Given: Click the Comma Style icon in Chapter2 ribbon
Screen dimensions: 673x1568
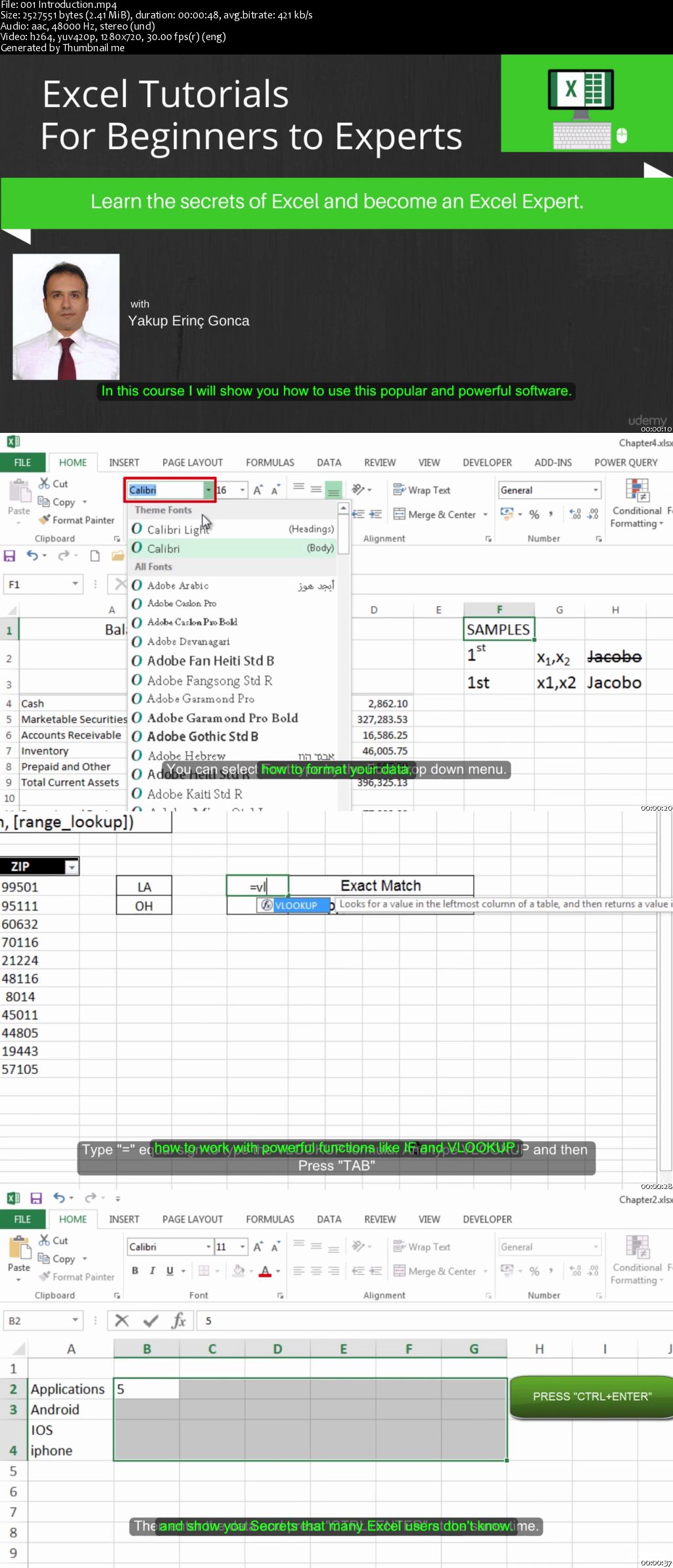Looking at the screenshot, I should 551,1271.
